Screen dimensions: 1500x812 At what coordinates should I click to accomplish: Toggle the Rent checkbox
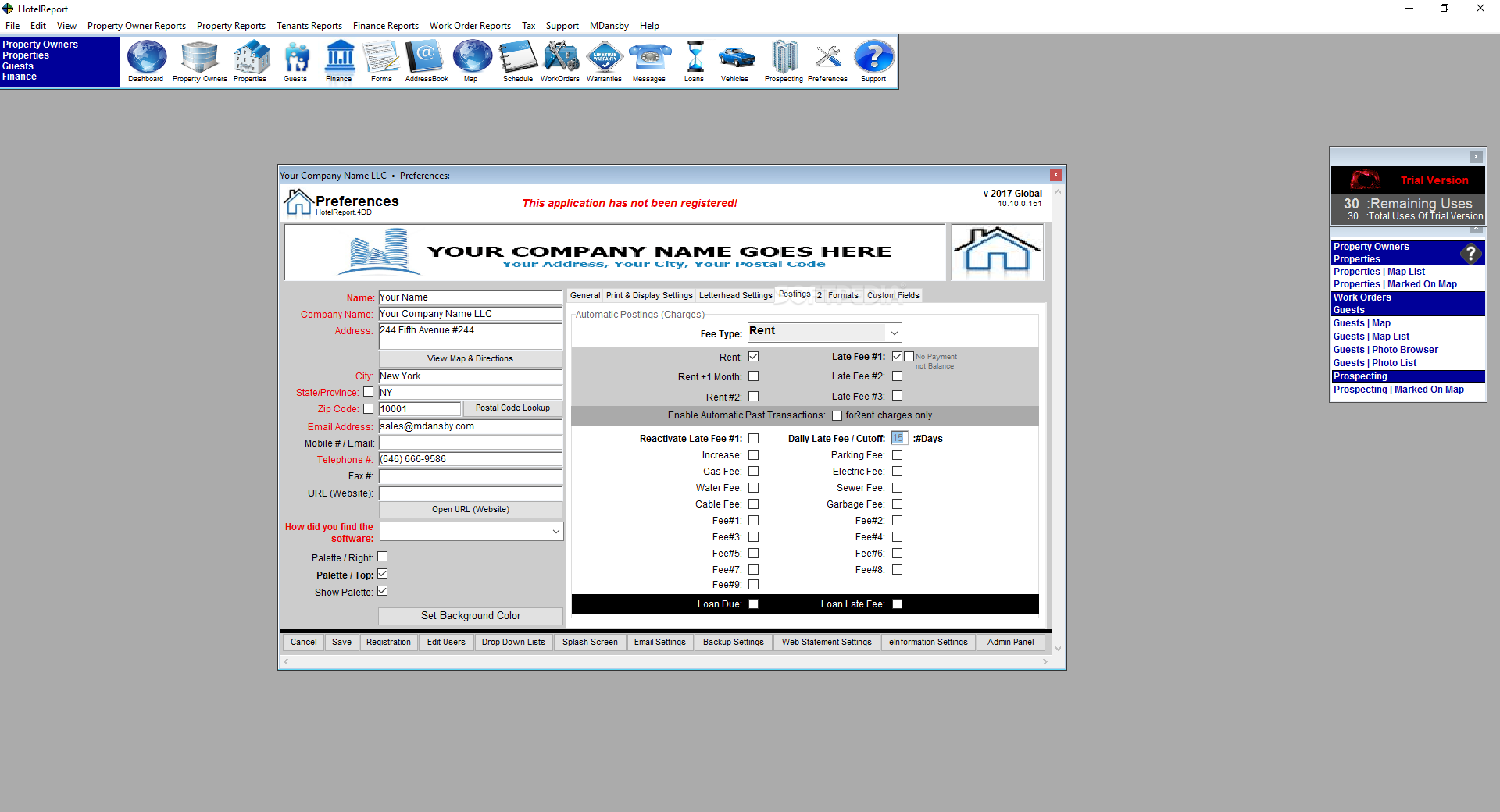click(x=754, y=357)
